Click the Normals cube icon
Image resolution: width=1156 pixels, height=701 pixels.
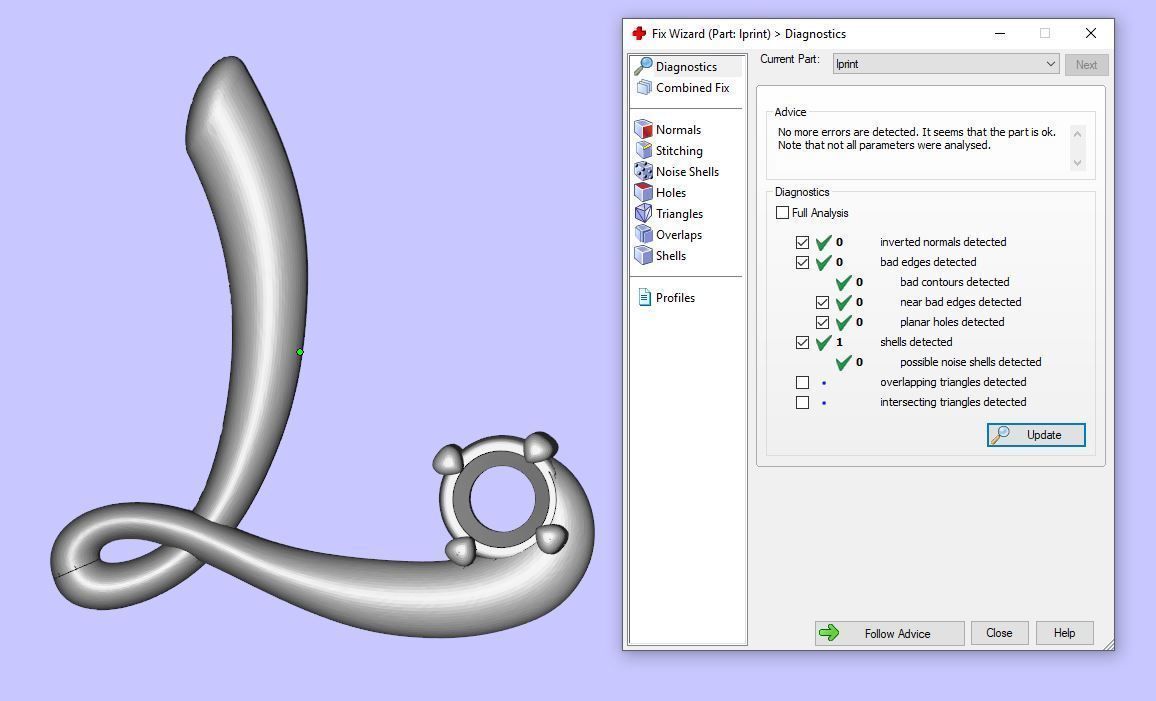[x=644, y=129]
